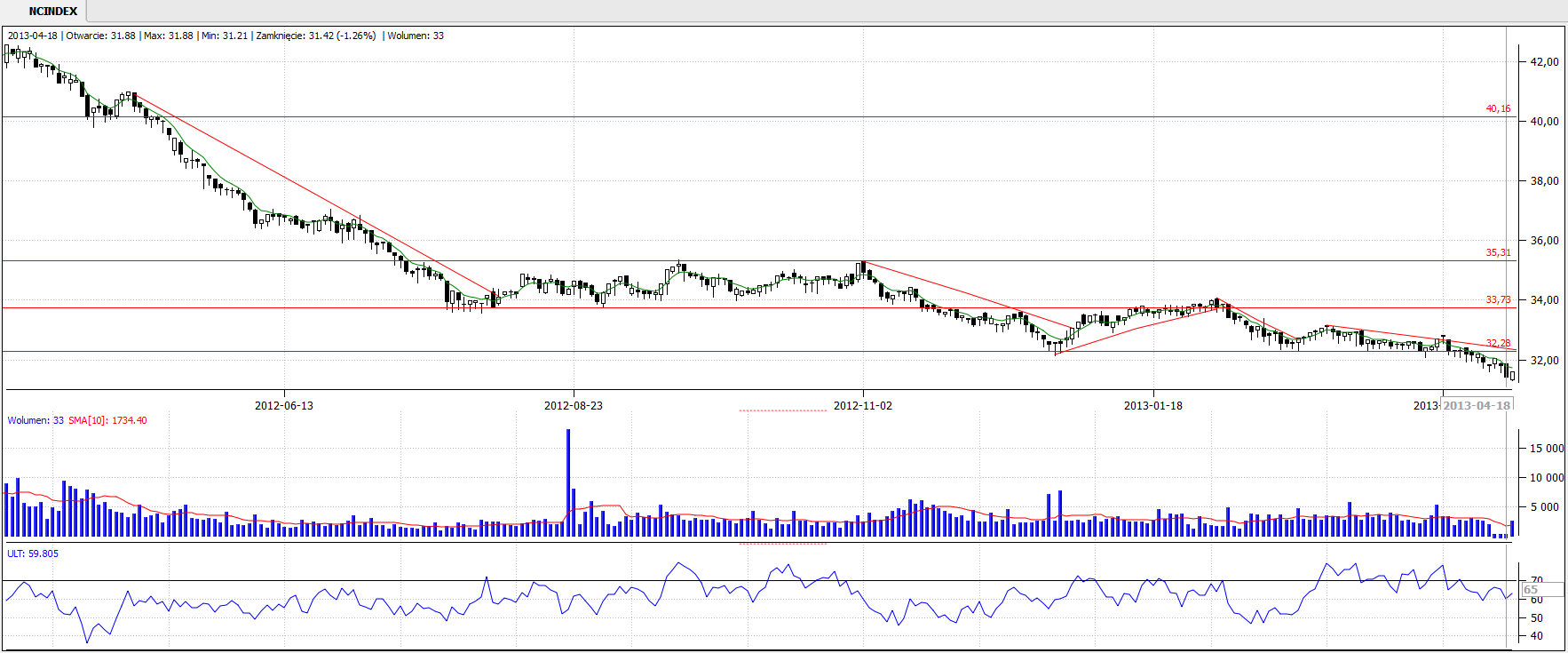Click the 42,00 mark on price axis
Image resolution: width=1568 pixels, height=653 pixels.
1544,61
